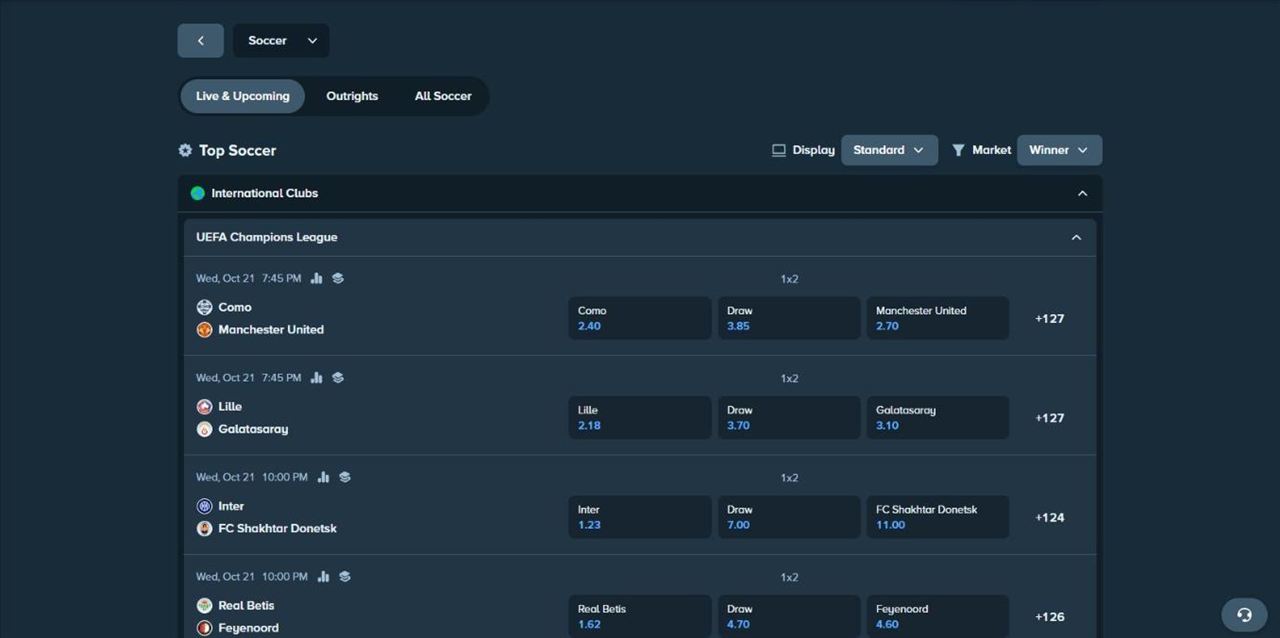
Task: Switch to the All Soccer tab
Action: pos(443,96)
